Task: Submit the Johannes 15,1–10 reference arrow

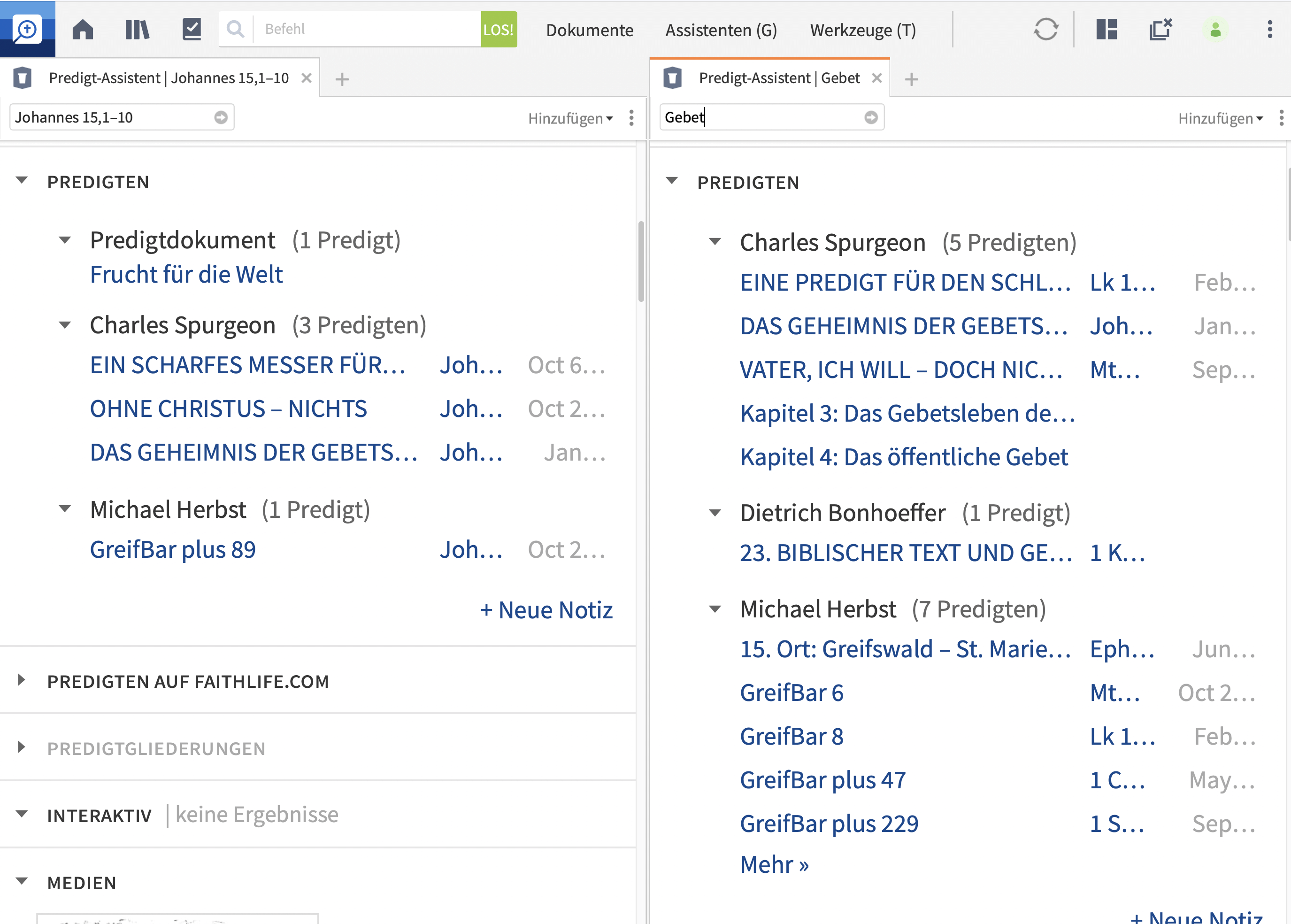Action: [x=221, y=117]
